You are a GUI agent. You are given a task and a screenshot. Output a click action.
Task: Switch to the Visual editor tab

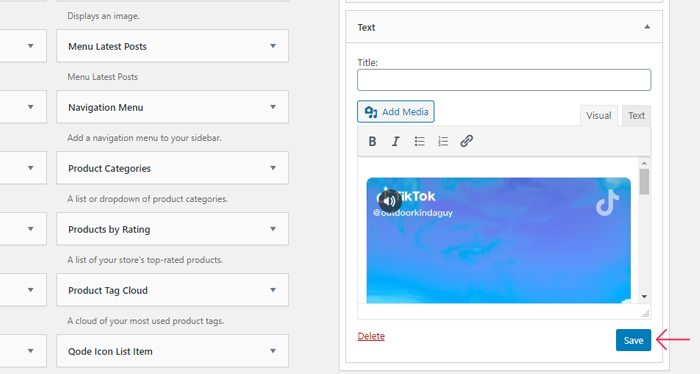coord(599,116)
